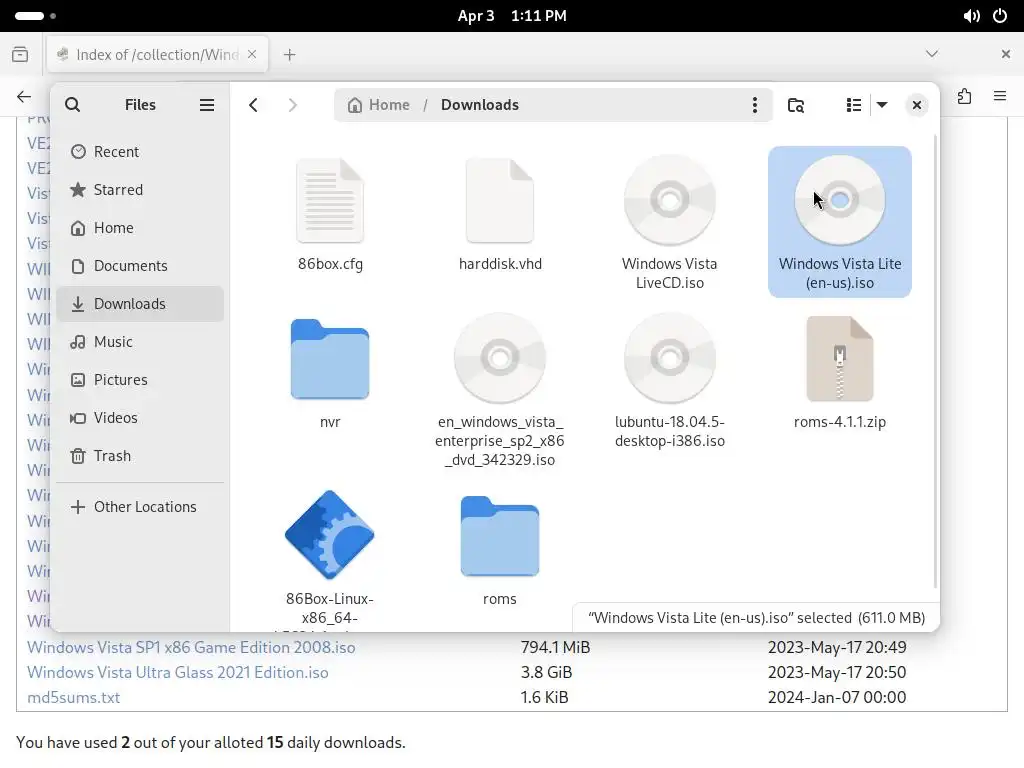This screenshot has height=768, width=1024.
Task: Click Home in the path bar
Action: click(x=379, y=104)
